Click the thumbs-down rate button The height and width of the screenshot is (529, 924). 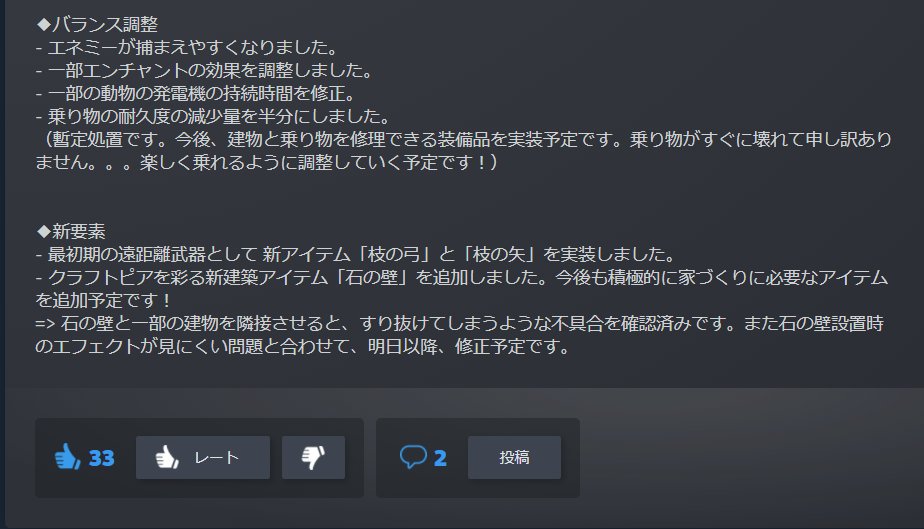[314, 458]
